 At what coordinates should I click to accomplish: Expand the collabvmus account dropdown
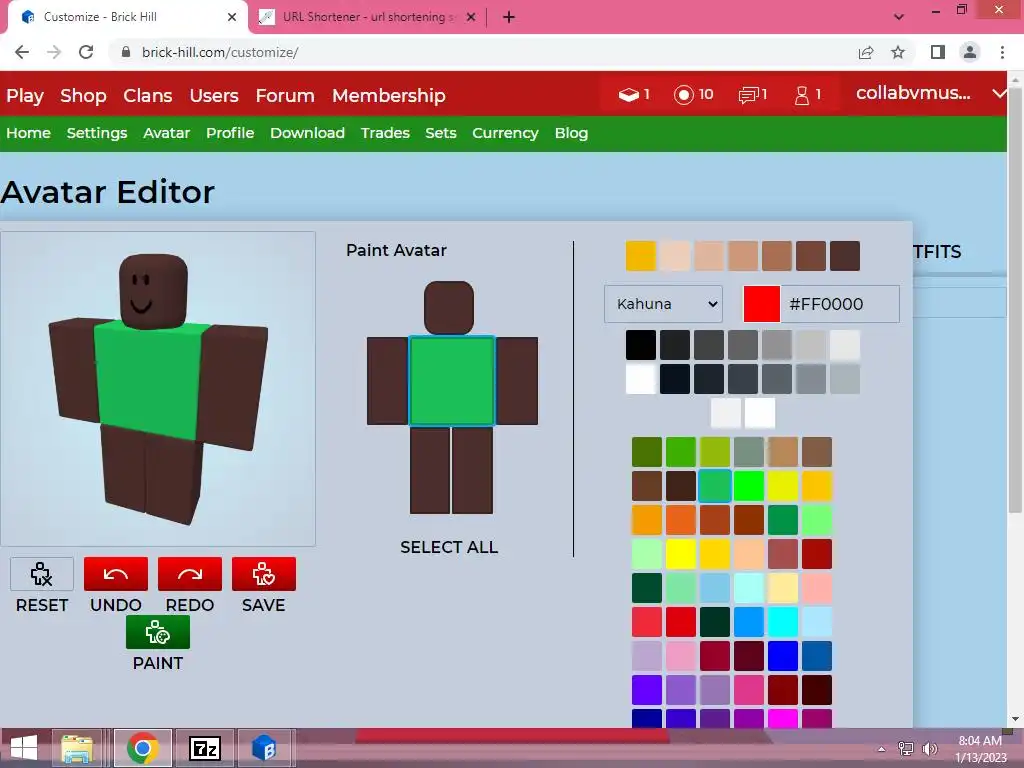coord(999,93)
